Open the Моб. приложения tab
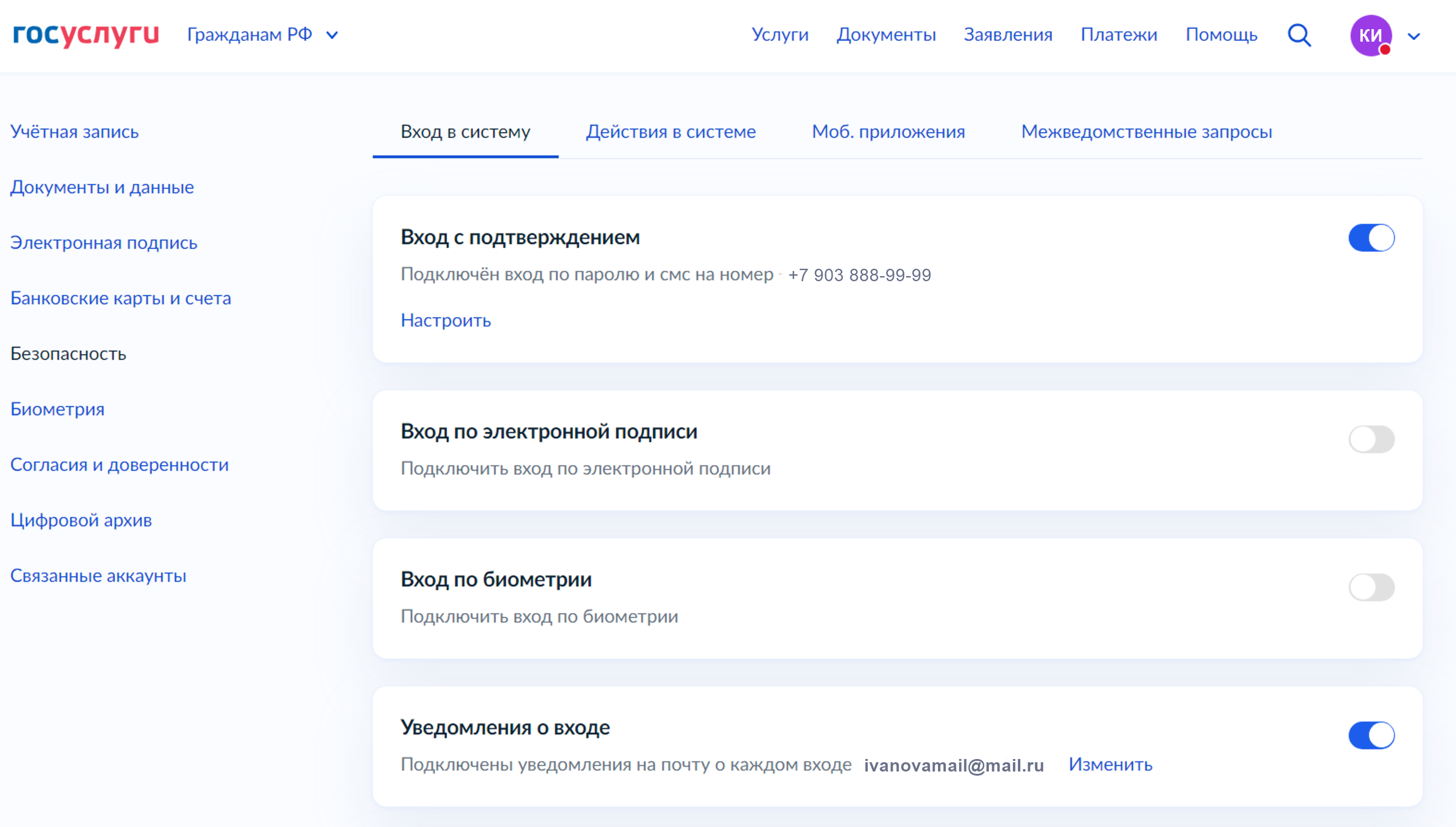Viewport: 1456px width, 827px height. [x=888, y=132]
